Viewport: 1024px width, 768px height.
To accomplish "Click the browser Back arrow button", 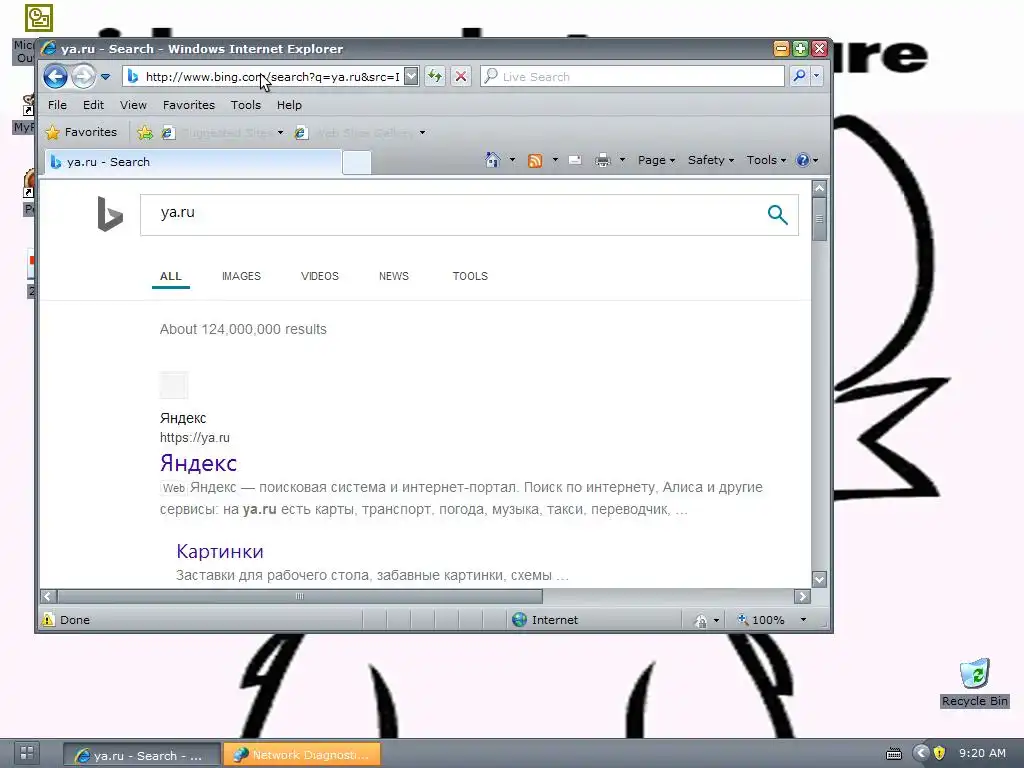I will (x=56, y=77).
